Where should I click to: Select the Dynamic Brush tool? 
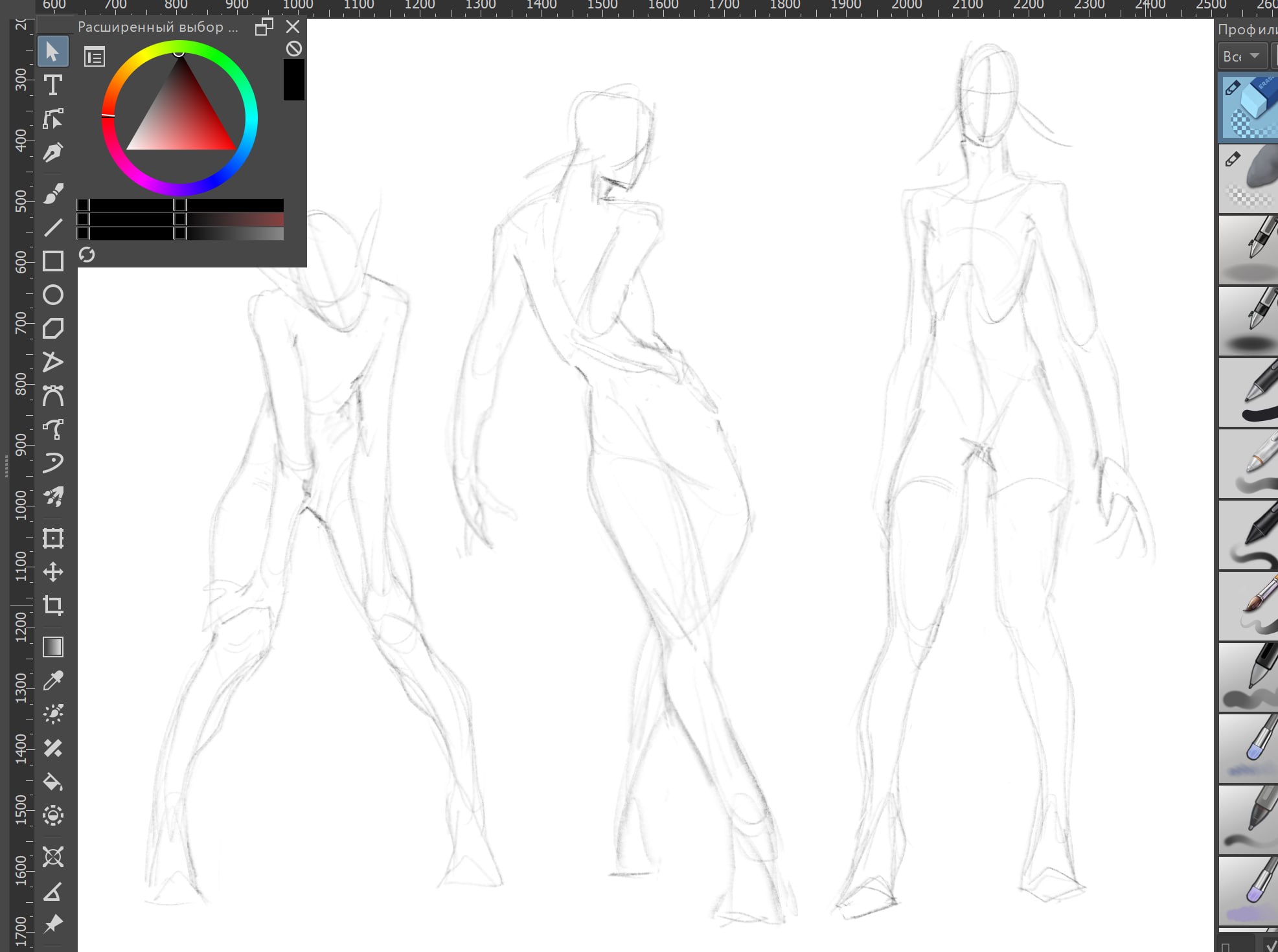click(53, 463)
